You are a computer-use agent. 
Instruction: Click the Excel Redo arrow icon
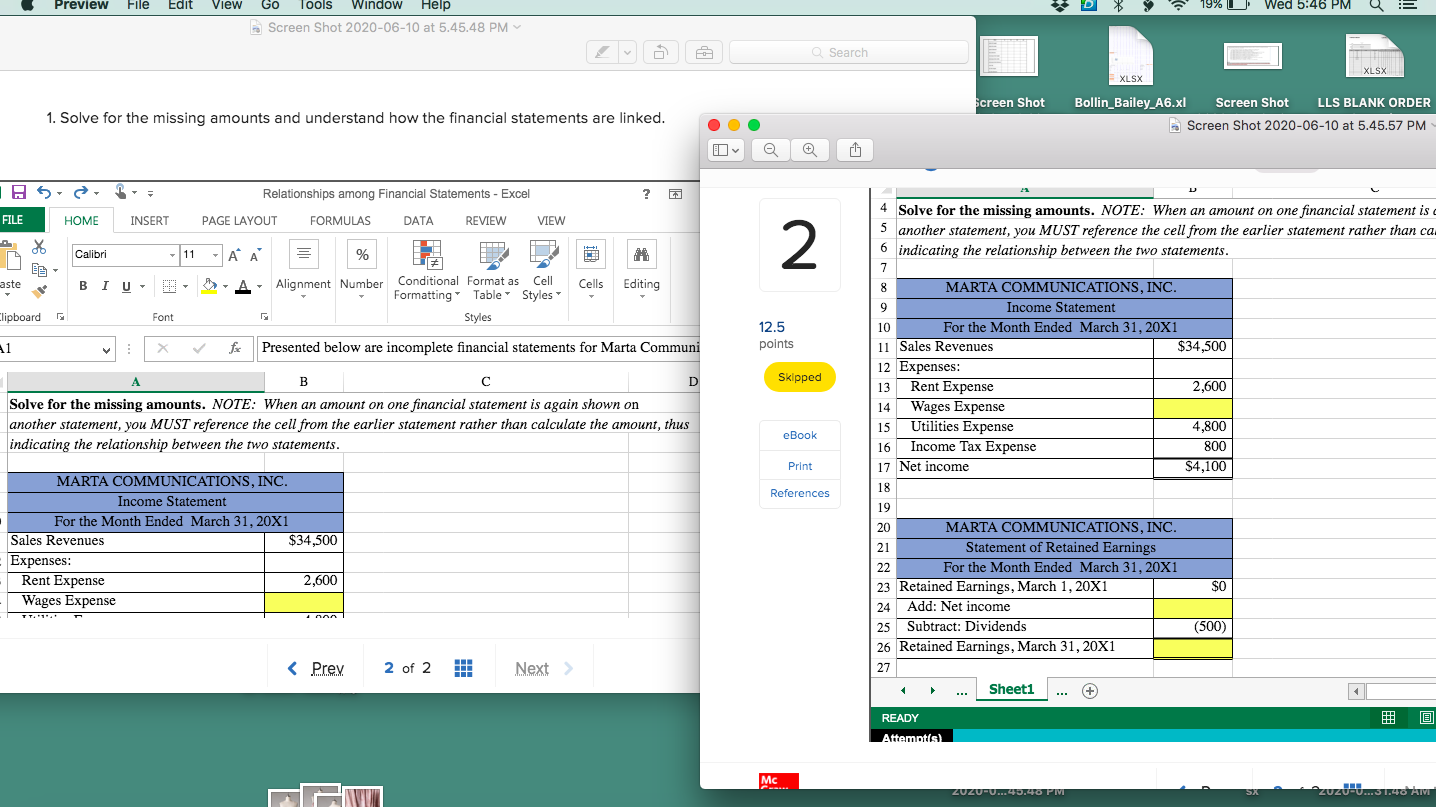point(83,192)
